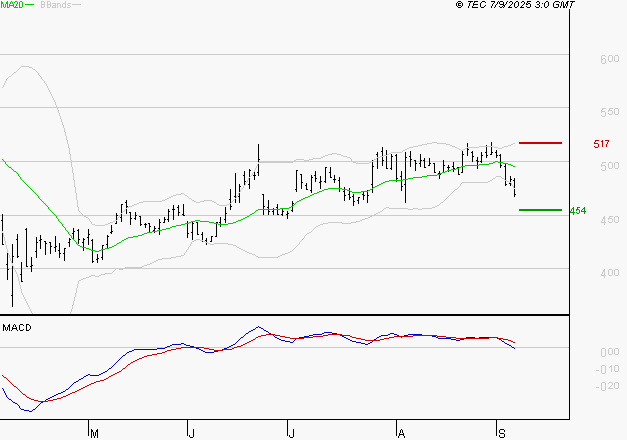Click the A month marker on time axis
The height and width of the screenshot is (440, 627).
coord(401,434)
